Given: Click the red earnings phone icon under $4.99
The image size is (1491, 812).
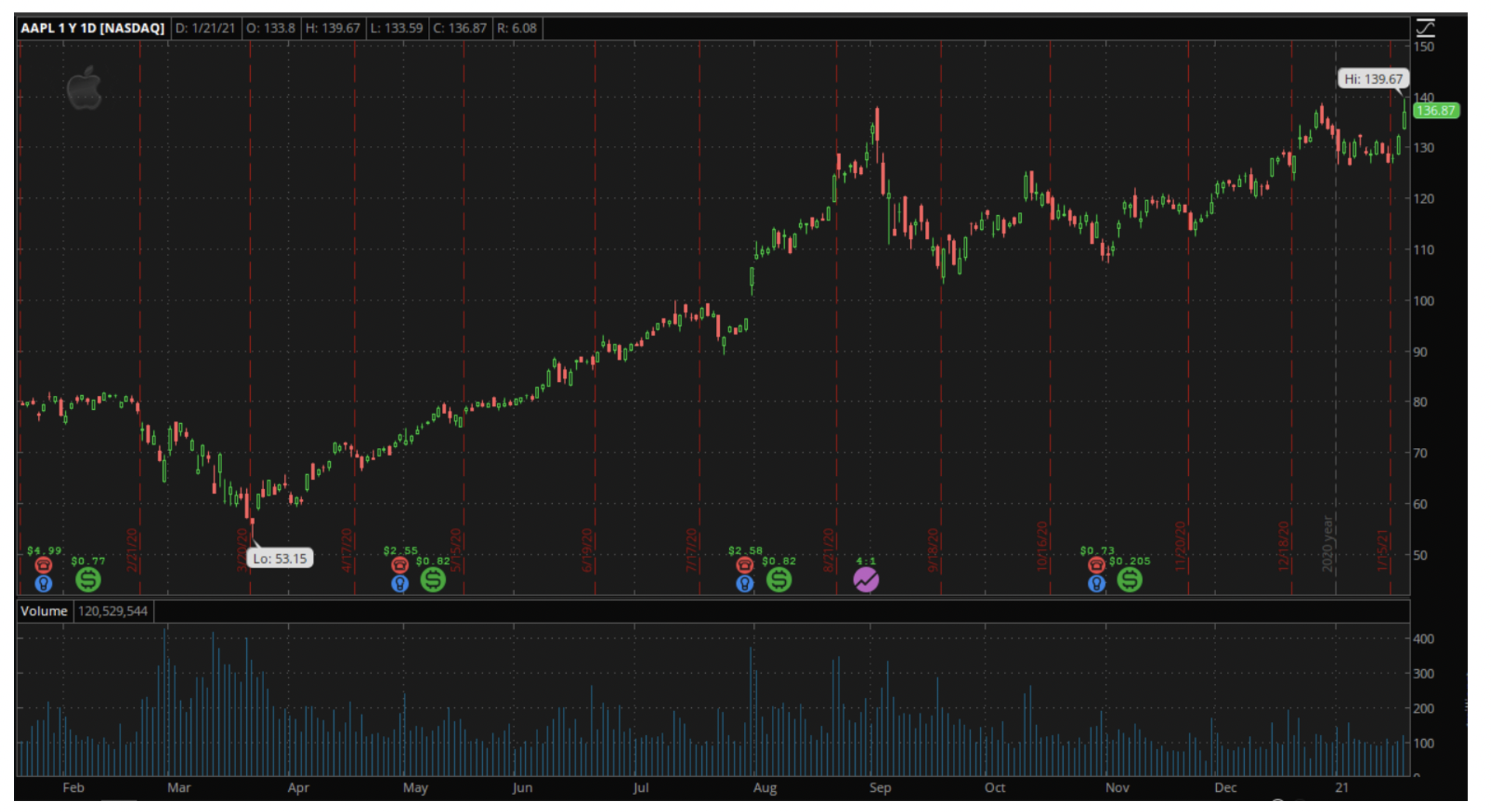Looking at the screenshot, I should coord(43,565).
